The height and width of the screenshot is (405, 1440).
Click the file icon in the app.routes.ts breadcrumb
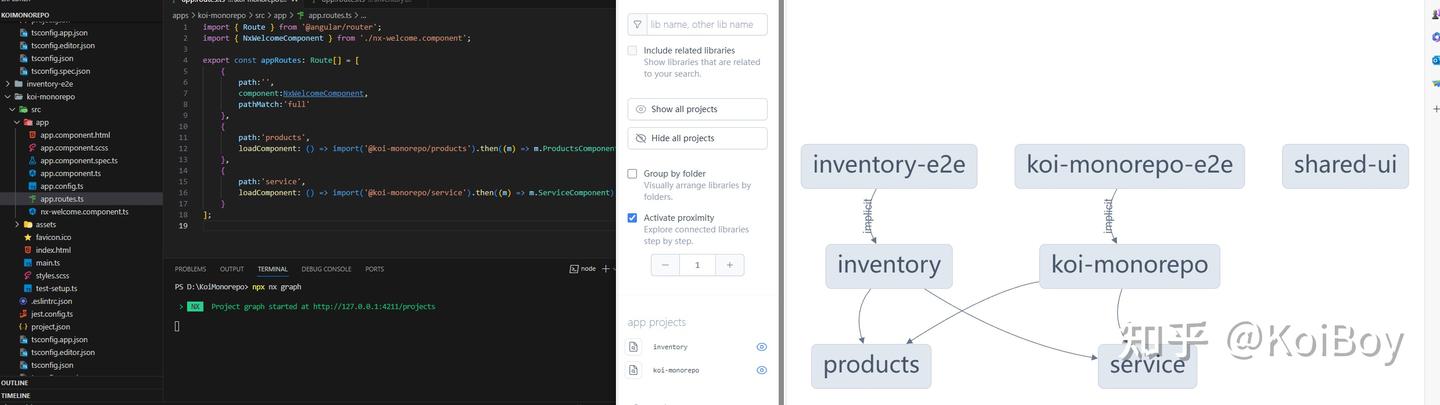[x=301, y=15]
